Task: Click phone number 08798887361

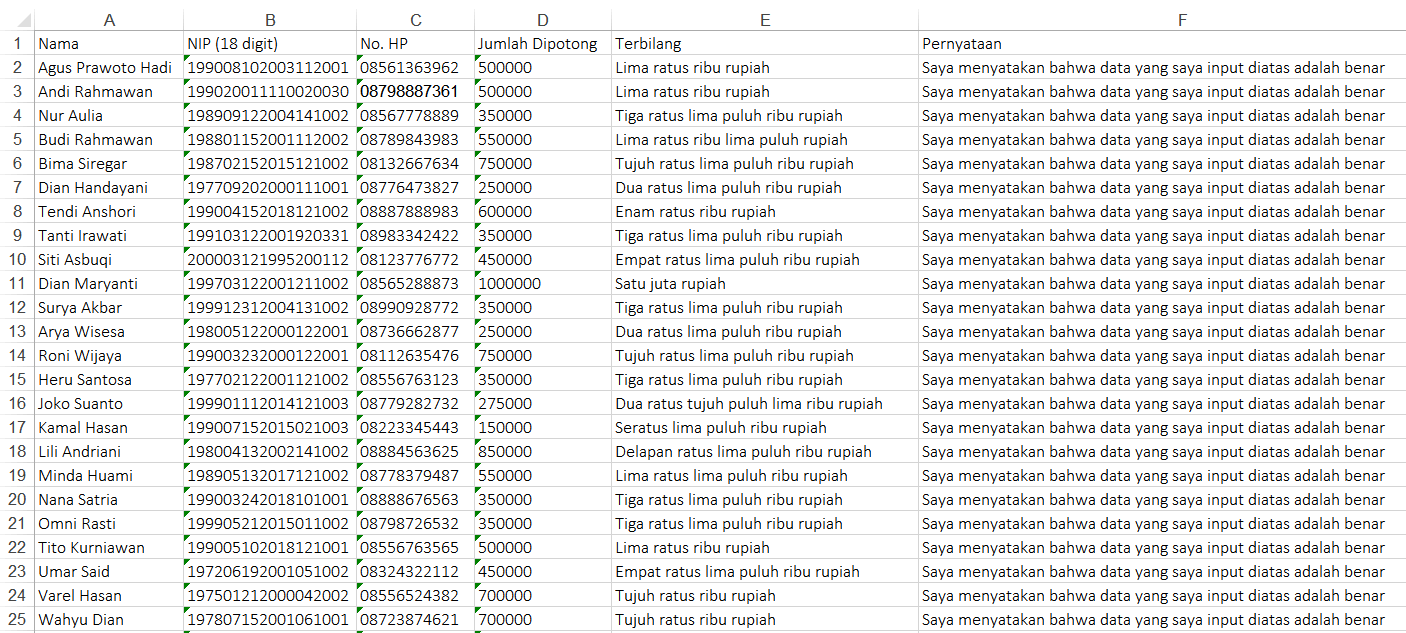Action: [415, 92]
